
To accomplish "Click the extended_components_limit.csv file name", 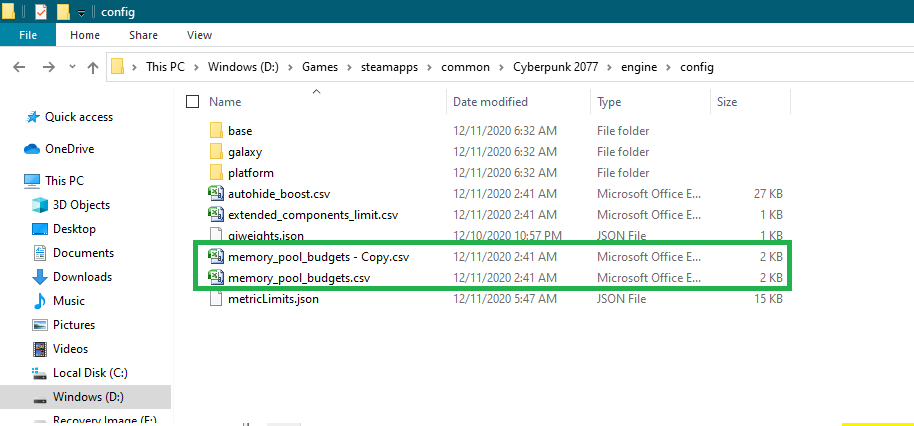I will [x=313, y=214].
